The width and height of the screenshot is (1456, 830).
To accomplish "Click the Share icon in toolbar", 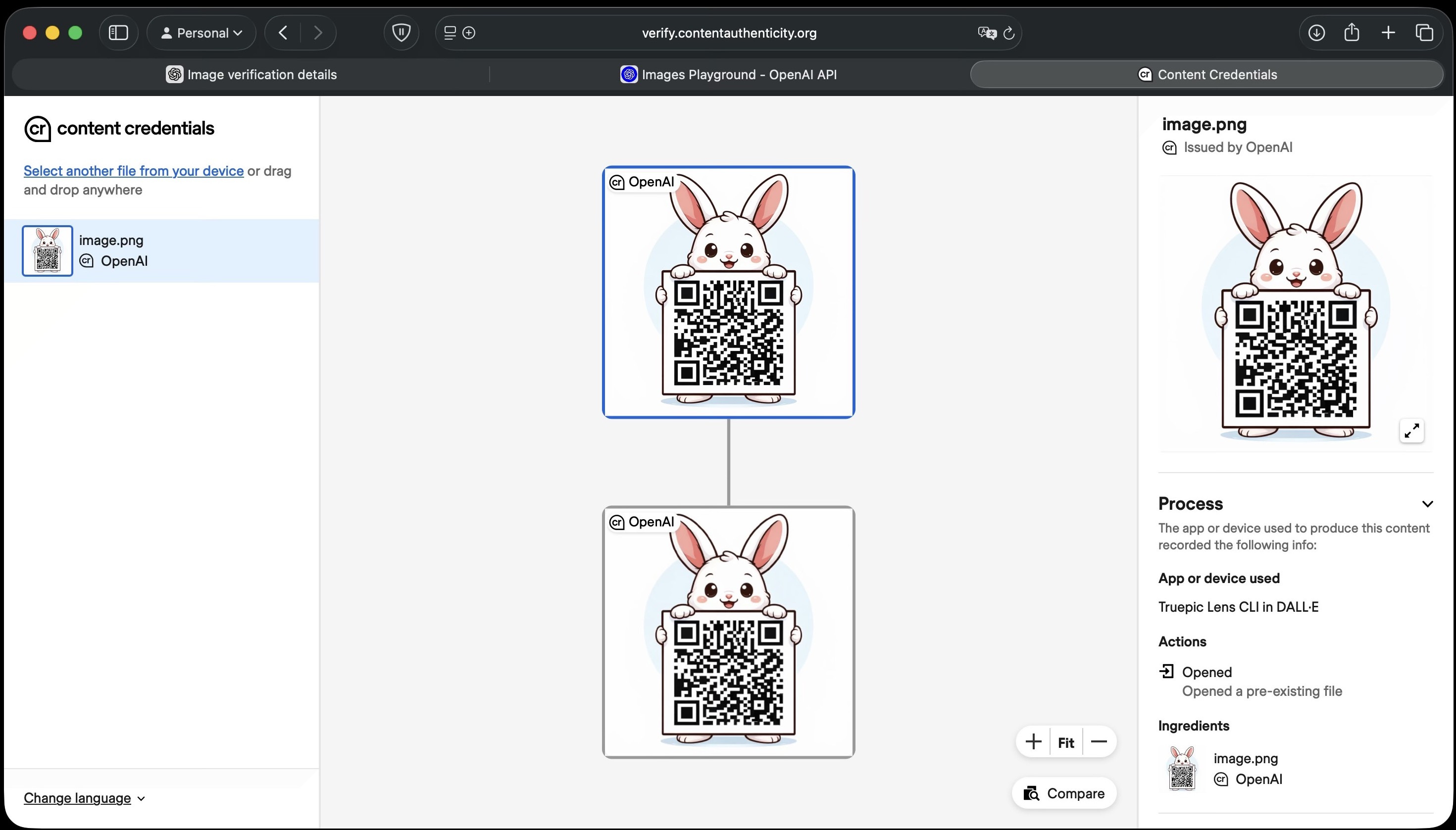I will click(x=1352, y=33).
